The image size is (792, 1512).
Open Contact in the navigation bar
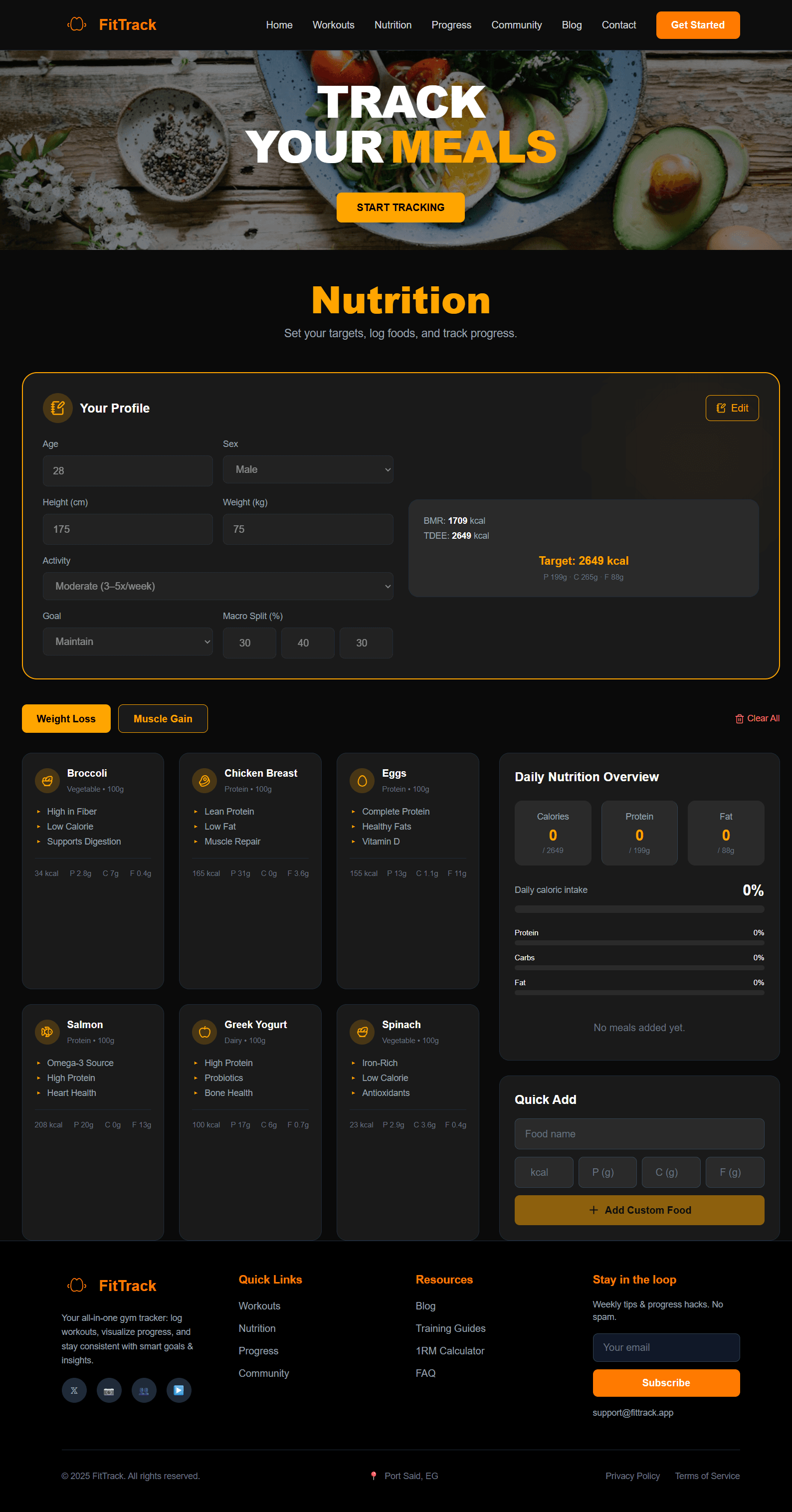pos(619,24)
